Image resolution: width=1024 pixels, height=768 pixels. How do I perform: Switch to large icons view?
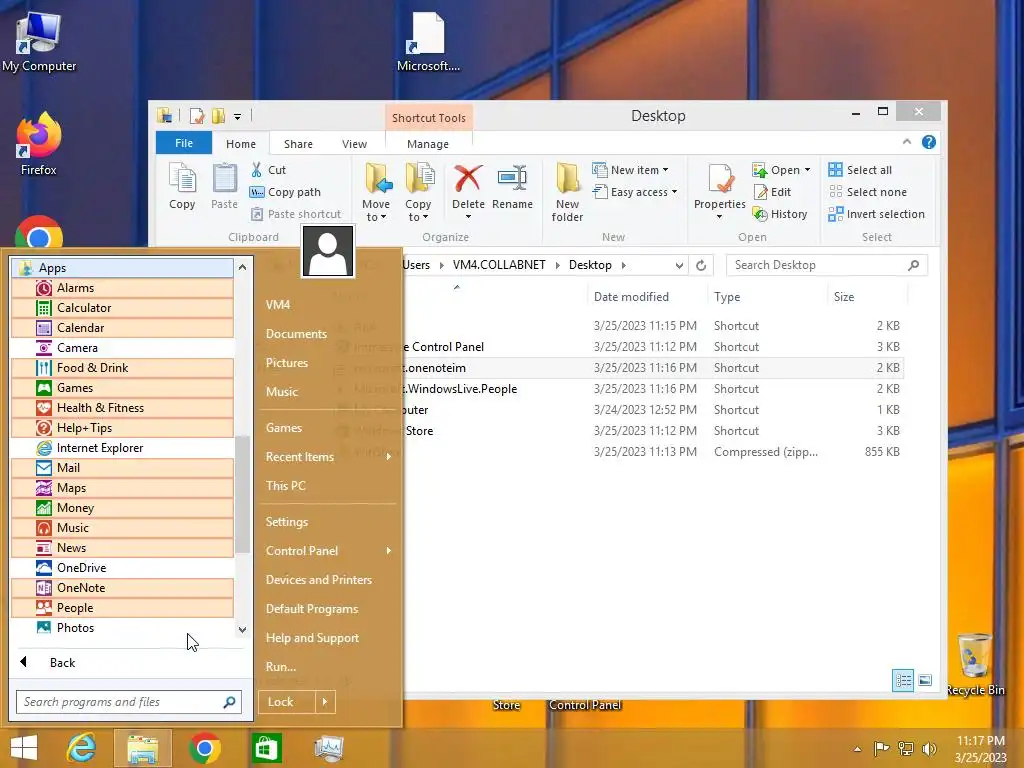(x=925, y=680)
